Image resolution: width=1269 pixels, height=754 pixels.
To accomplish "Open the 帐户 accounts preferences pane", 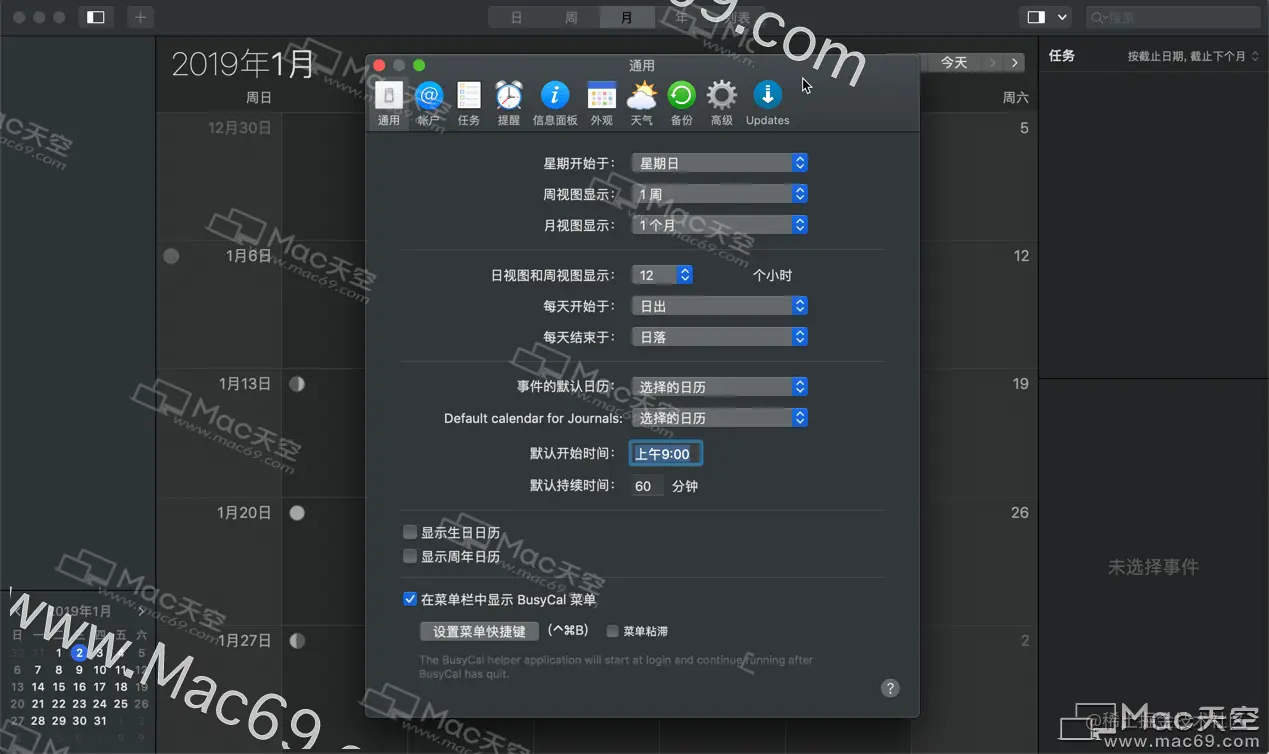I will pyautogui.click(x=429, y=104).
